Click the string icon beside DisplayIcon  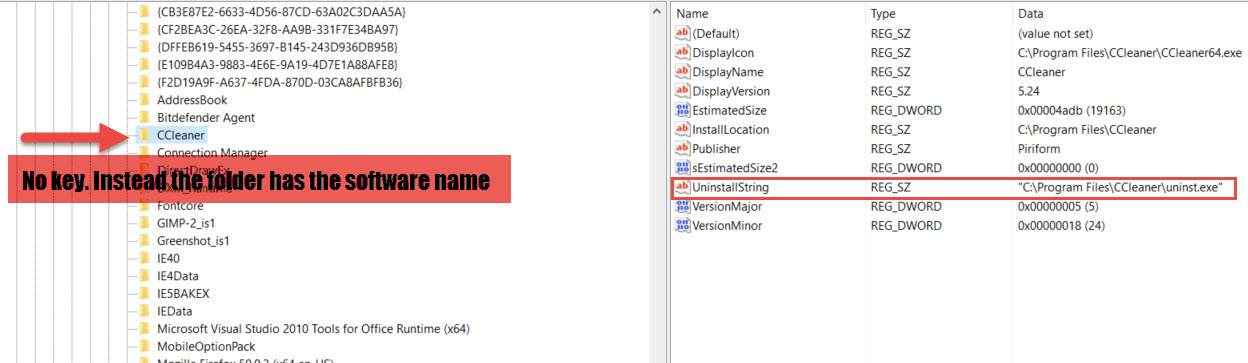(683, 53)
